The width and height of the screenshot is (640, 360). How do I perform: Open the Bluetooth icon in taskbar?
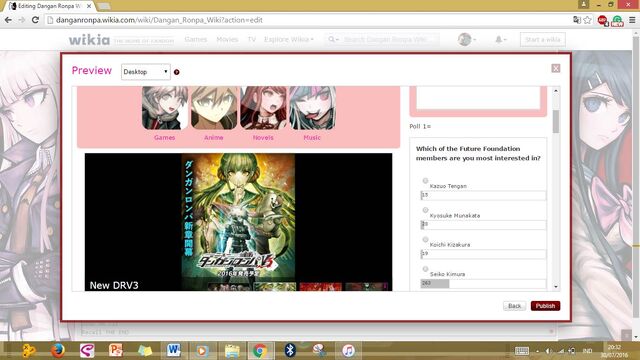(x=290, y=350)
